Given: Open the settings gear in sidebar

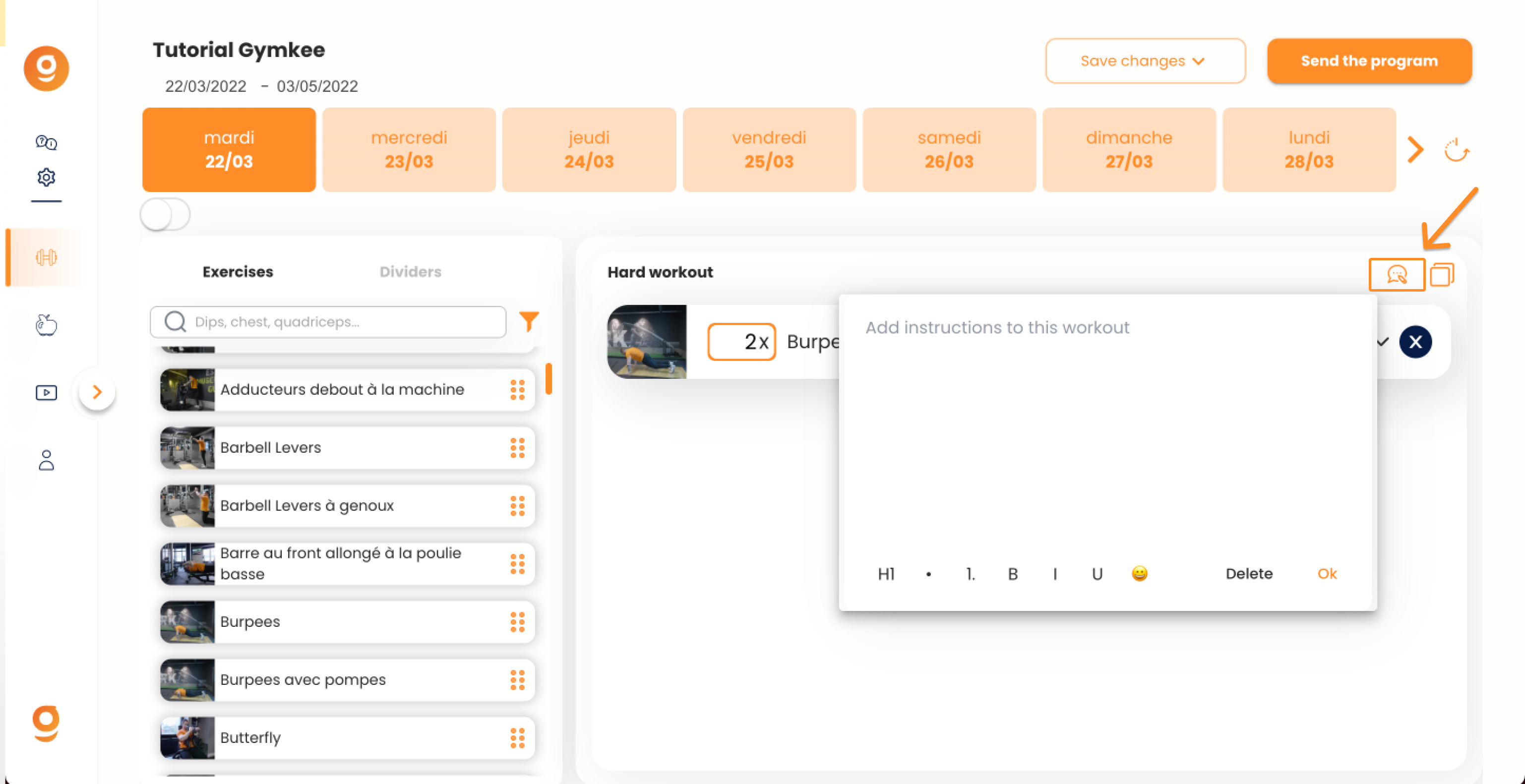Looking at the screenshot, I should [46, 177].
